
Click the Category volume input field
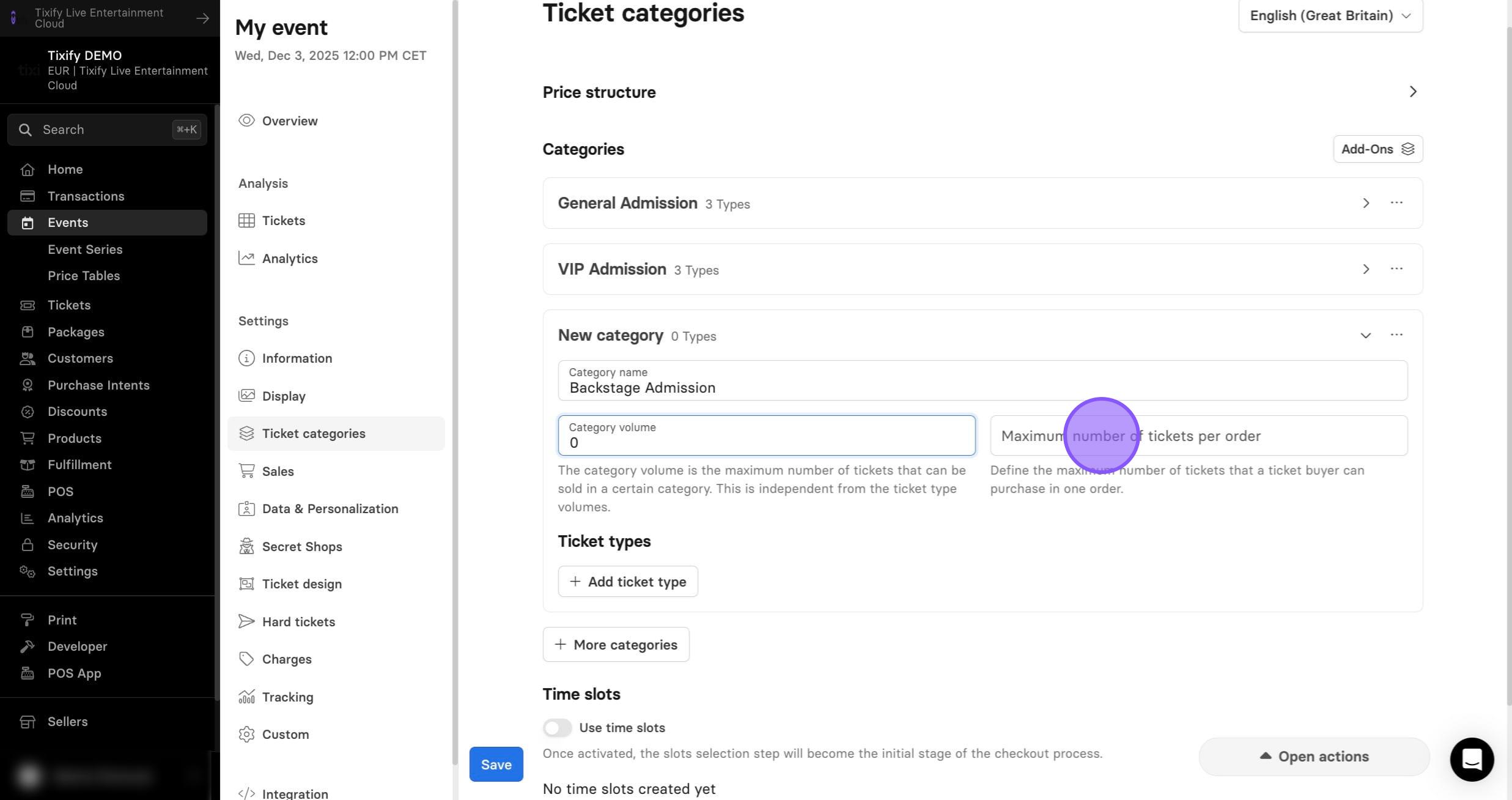pos(767,435)
